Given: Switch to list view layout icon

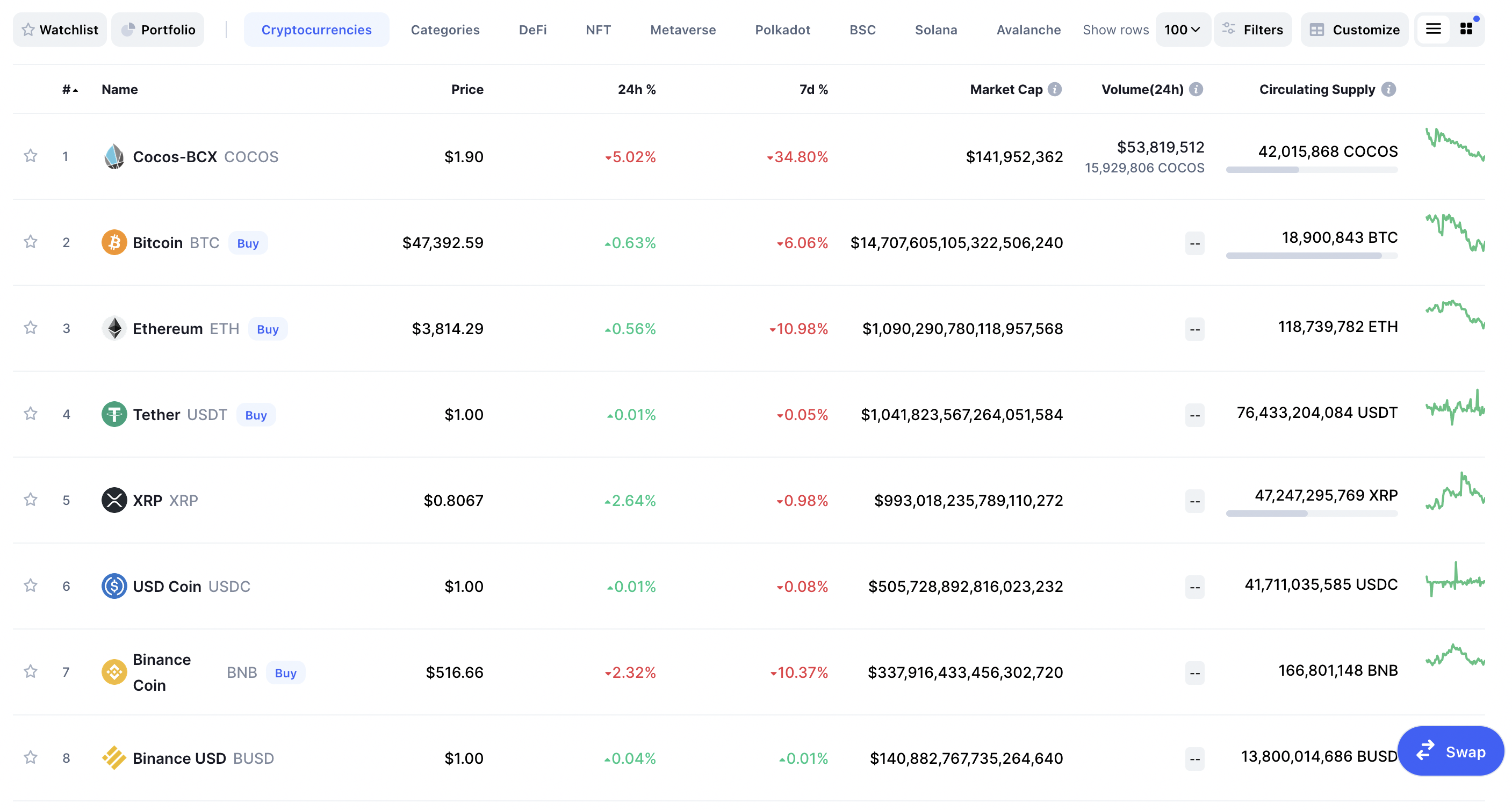Looking at the screenshot, I should 1433,30.
